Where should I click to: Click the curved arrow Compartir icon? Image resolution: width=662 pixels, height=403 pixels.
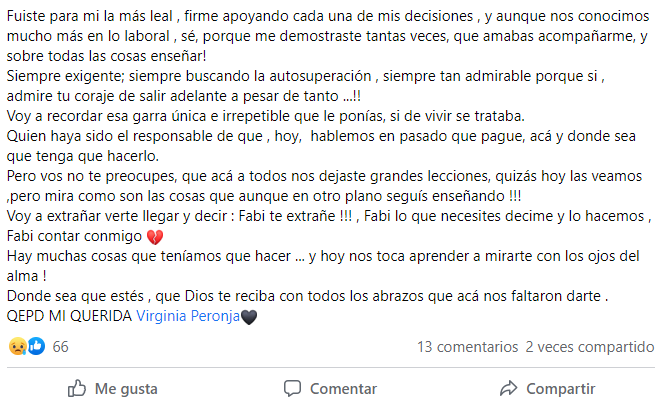(x=508, y=388)
